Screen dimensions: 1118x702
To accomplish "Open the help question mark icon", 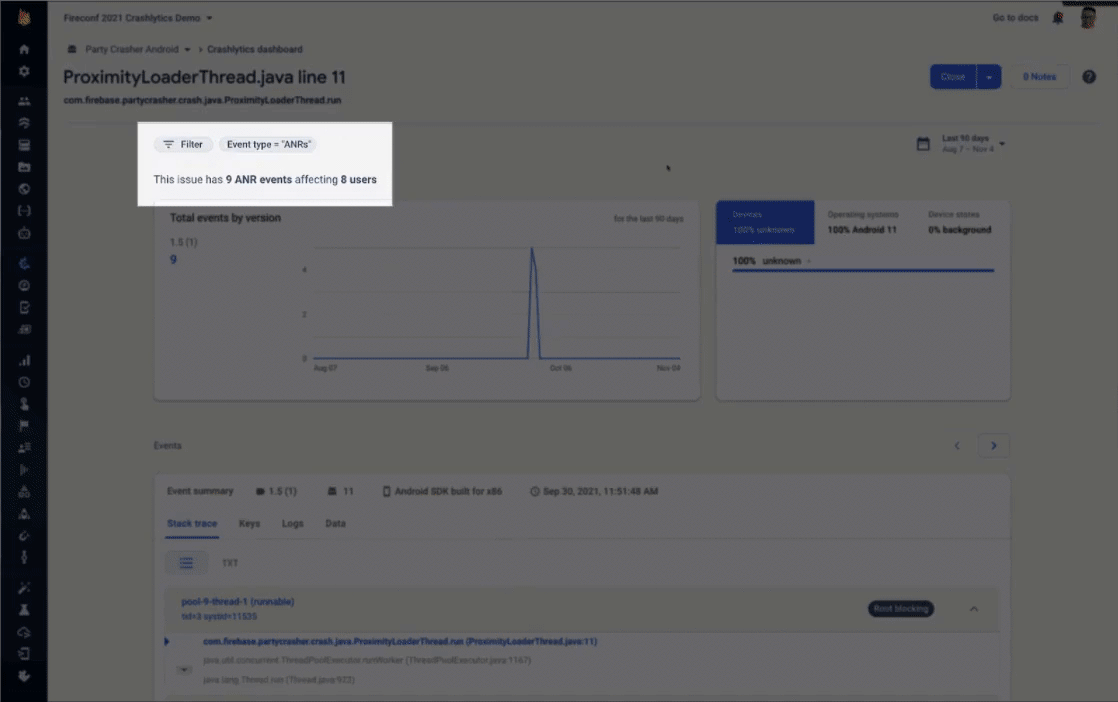I will tap(1089, 77).
